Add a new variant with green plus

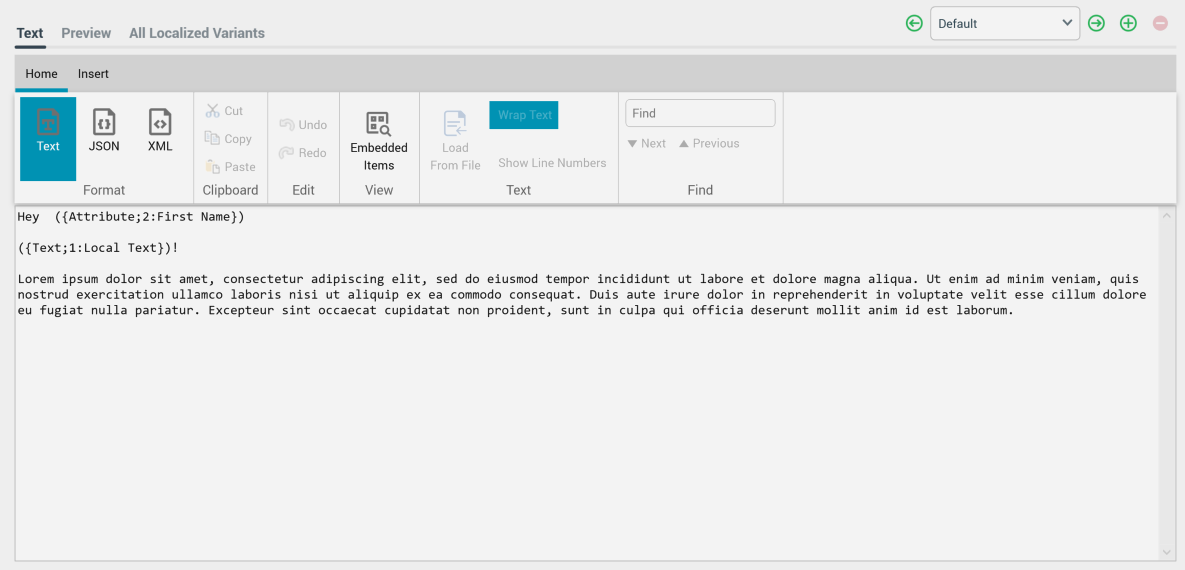(1128, 23)
